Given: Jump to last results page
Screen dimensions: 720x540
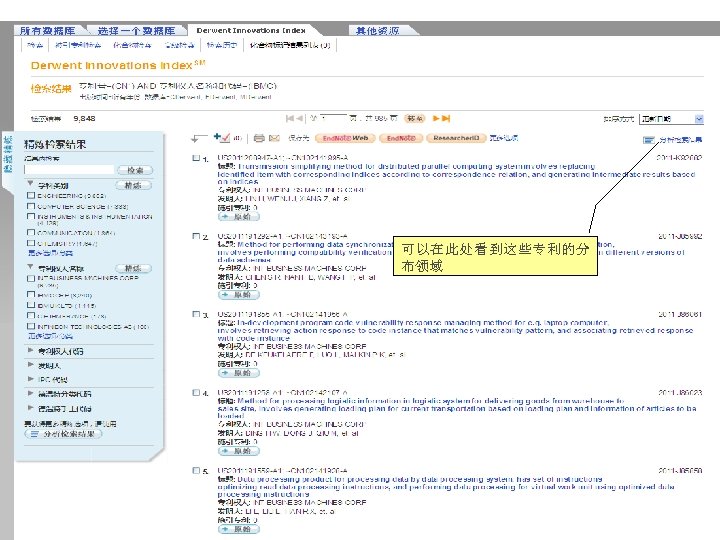Looking at the screenshot, I should coord(446,118).
